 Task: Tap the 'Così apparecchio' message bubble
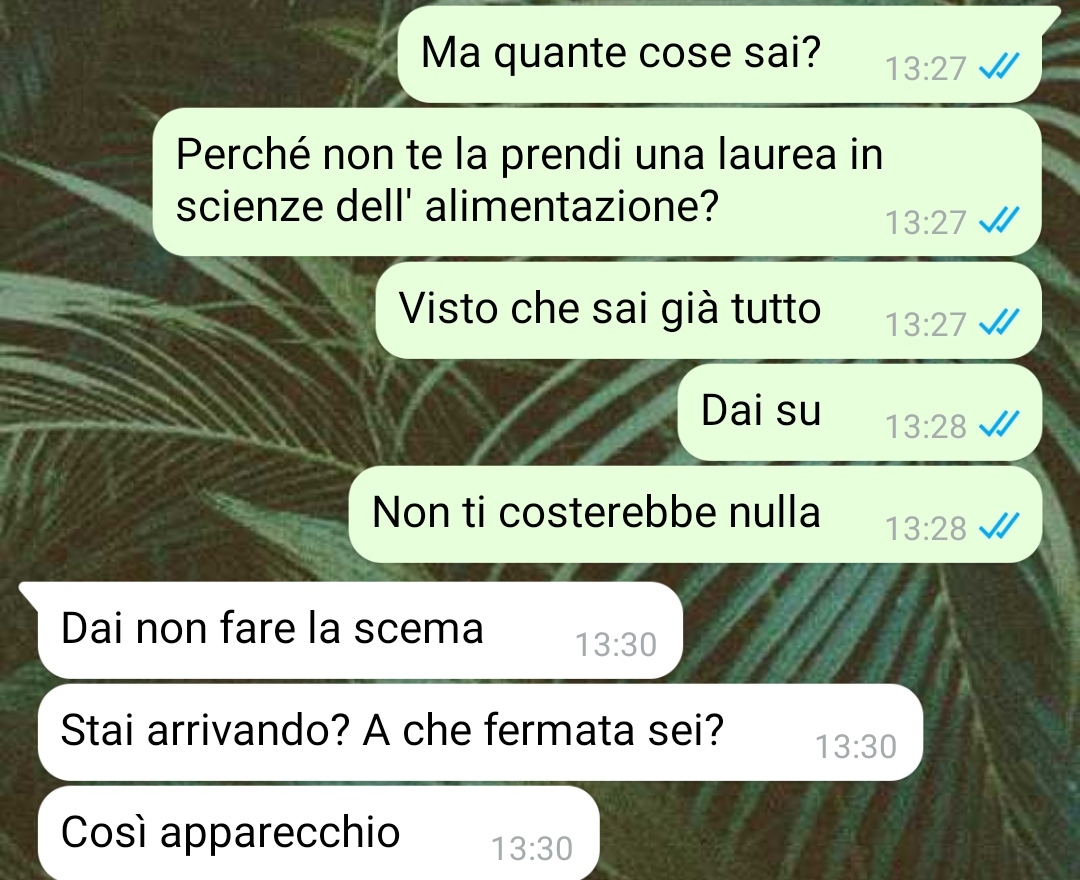point(318,832)
